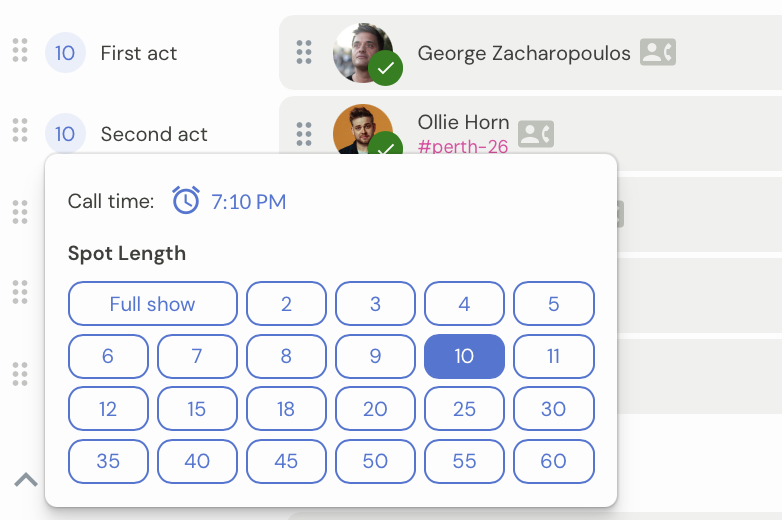Click Ollie Horn's contact card icon

coord(536,134)
